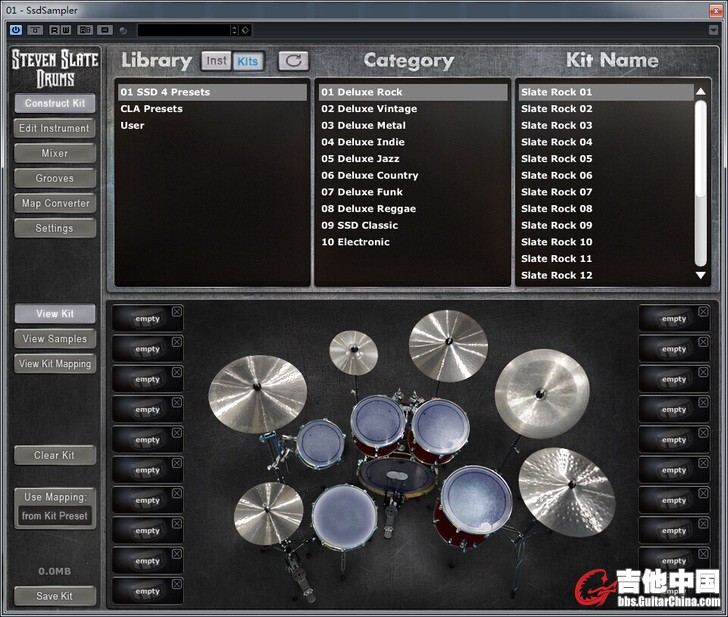Enable the R read automation button
This screenshot has width=728, height=617.
point(54,30)
